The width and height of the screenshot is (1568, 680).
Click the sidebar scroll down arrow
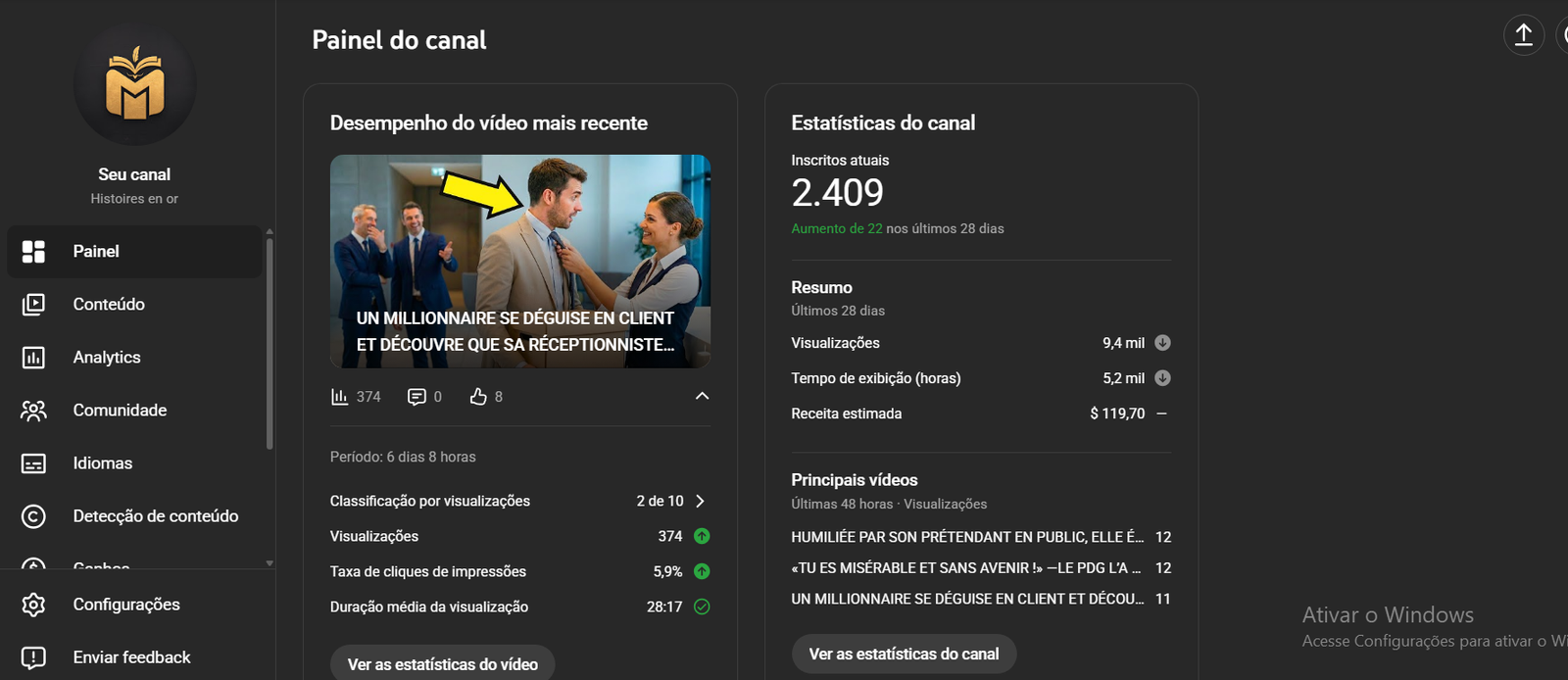pos(269,563)
